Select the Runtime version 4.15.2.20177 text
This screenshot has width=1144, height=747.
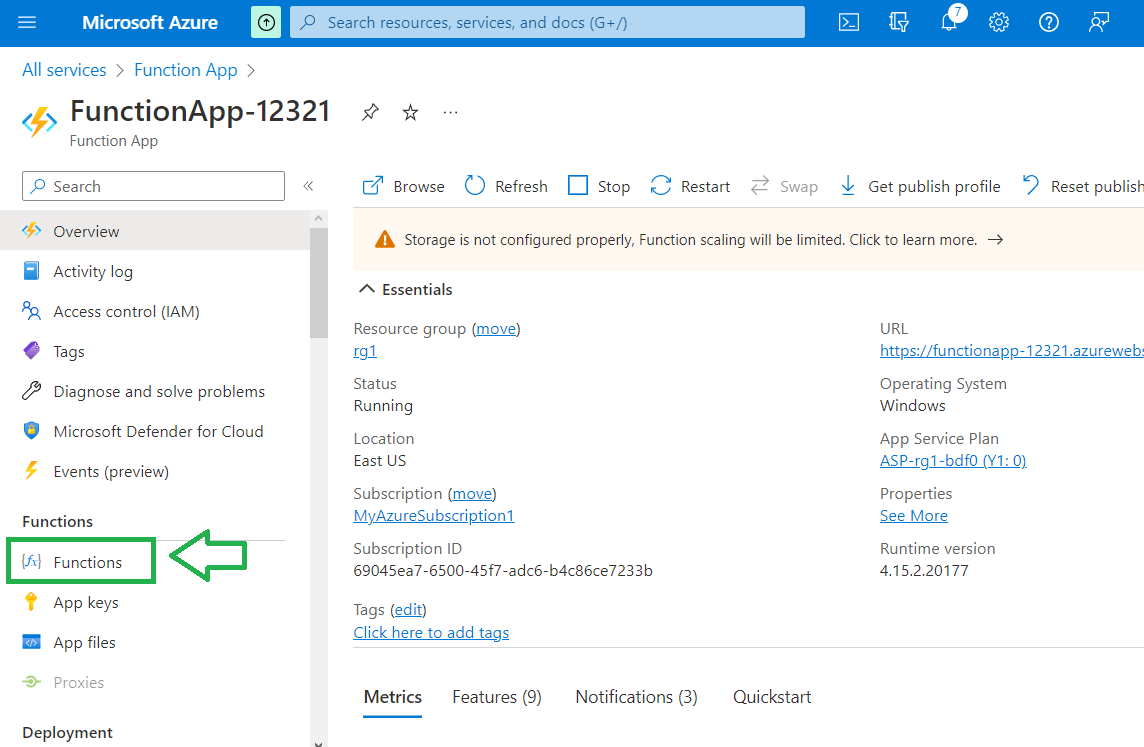(924, 570)
